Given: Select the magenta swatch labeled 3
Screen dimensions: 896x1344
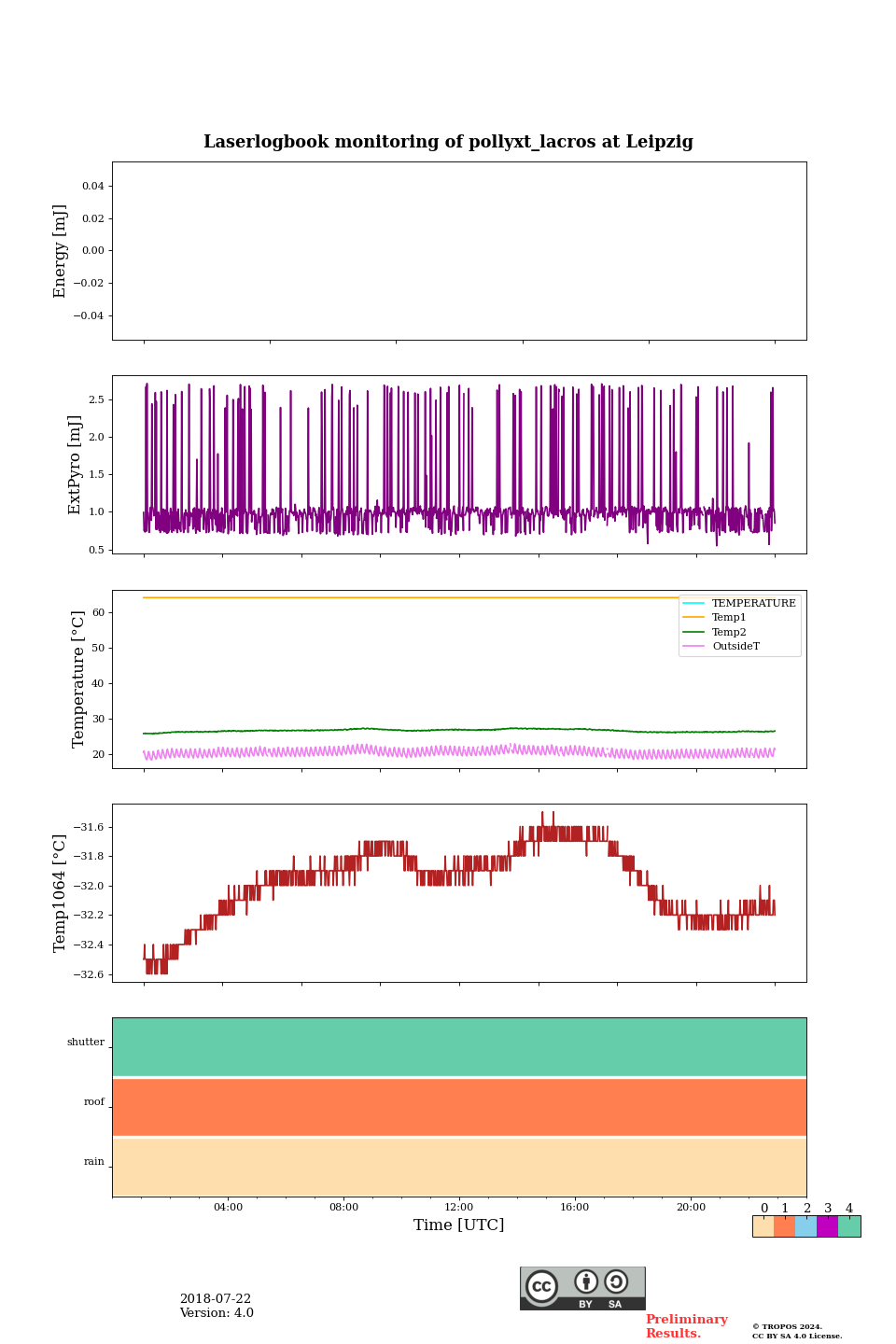Looking at the screenshot, I should (x=828, y=1226).
